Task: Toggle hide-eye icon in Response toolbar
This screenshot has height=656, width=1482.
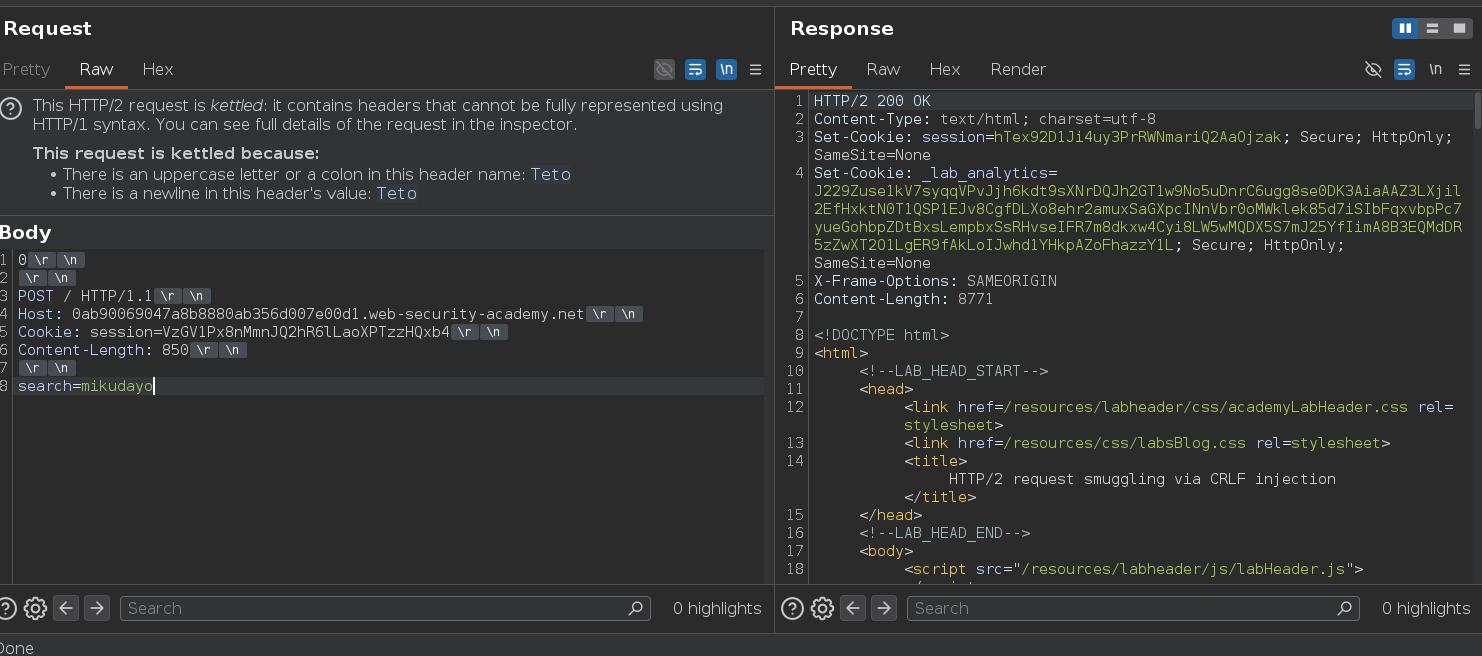Action: [x=1374, y=69]
